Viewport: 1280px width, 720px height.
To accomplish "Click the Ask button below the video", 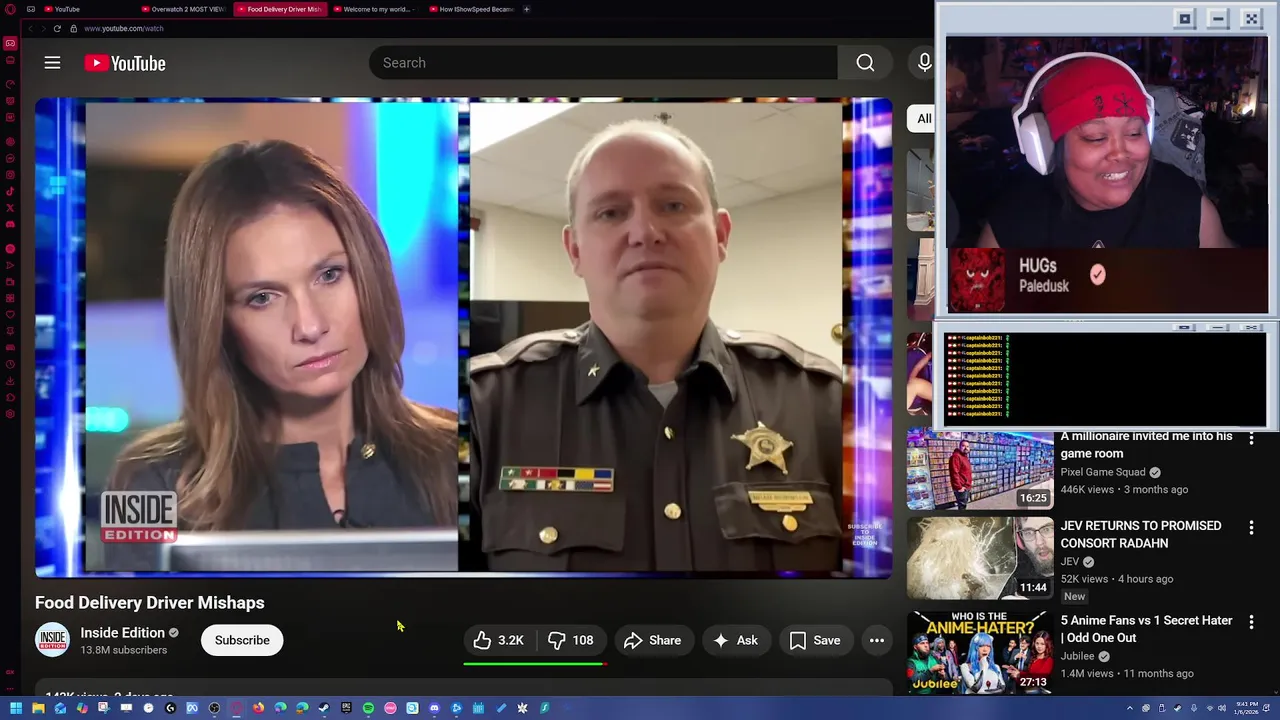I will point(735,640).
